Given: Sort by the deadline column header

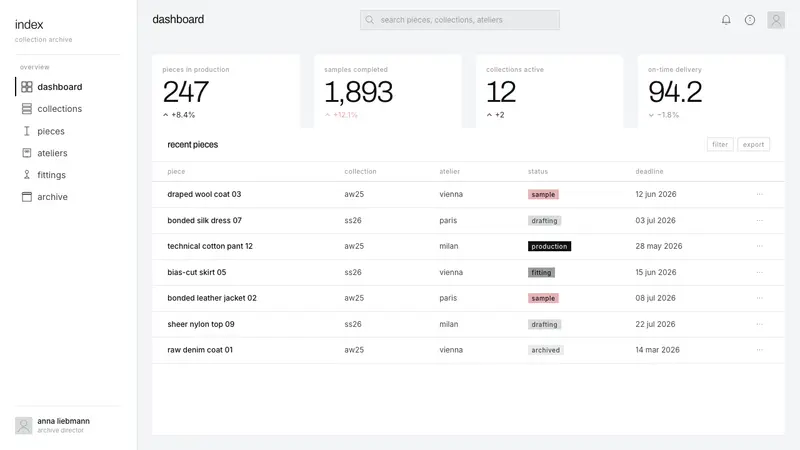Looking at the screenshot, I should 649,171.
